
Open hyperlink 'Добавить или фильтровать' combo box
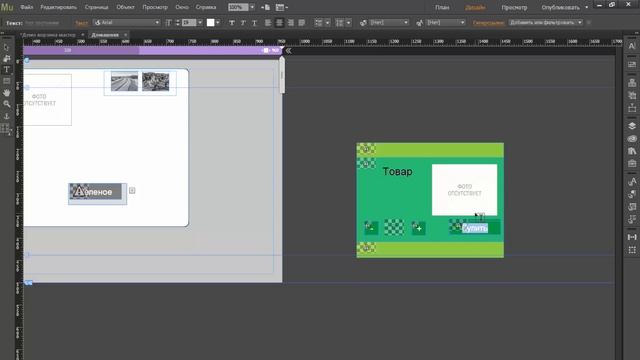(x=546, y=22)
